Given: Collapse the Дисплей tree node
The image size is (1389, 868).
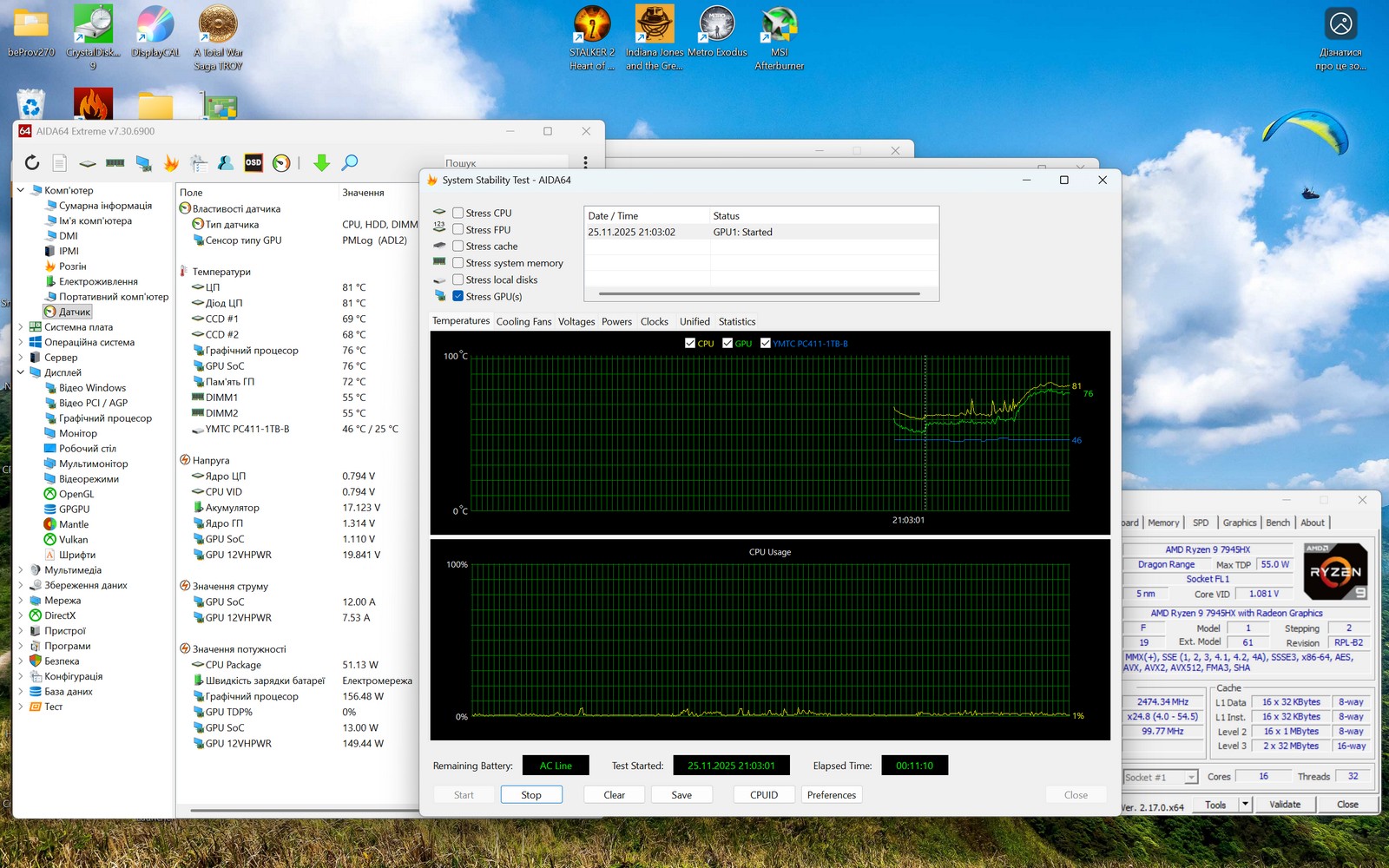Looking at the screenshot, I should click(x=21, y=372).
